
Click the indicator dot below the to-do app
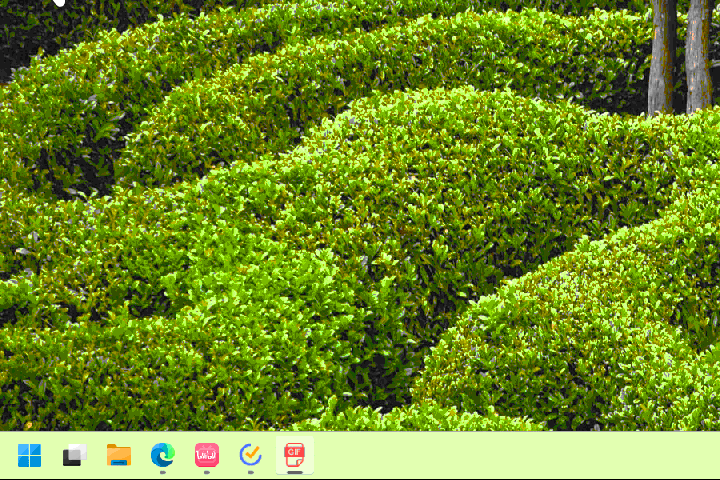click(x=250, y=472)
